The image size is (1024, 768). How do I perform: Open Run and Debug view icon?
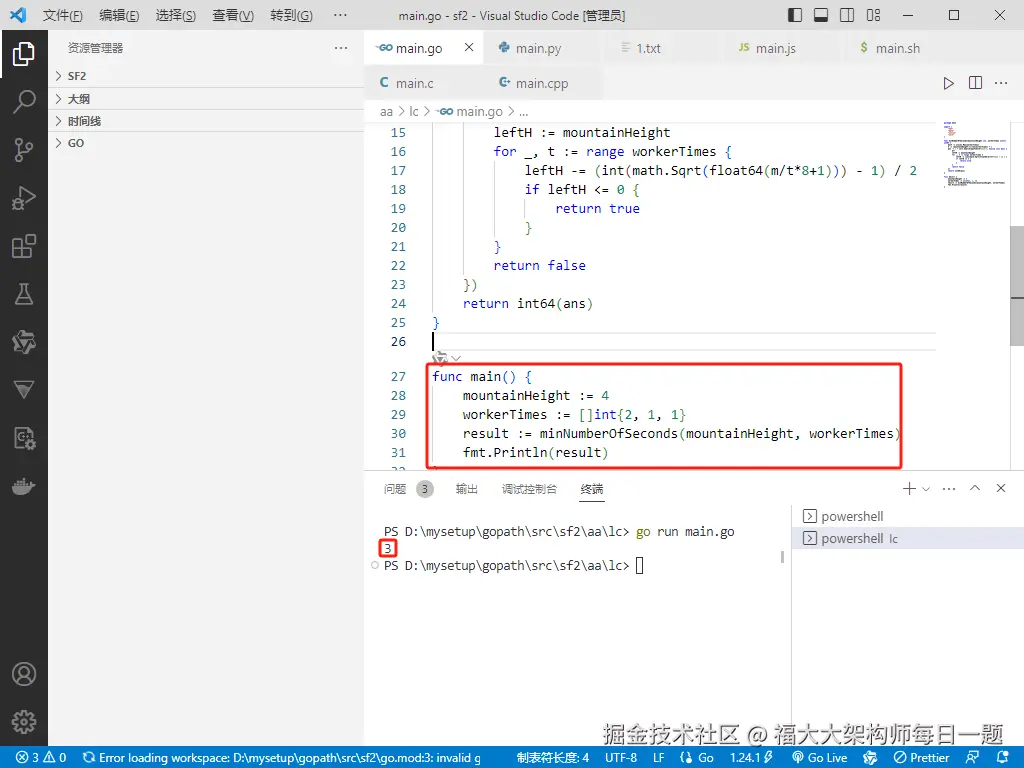(x=24, y=198)
